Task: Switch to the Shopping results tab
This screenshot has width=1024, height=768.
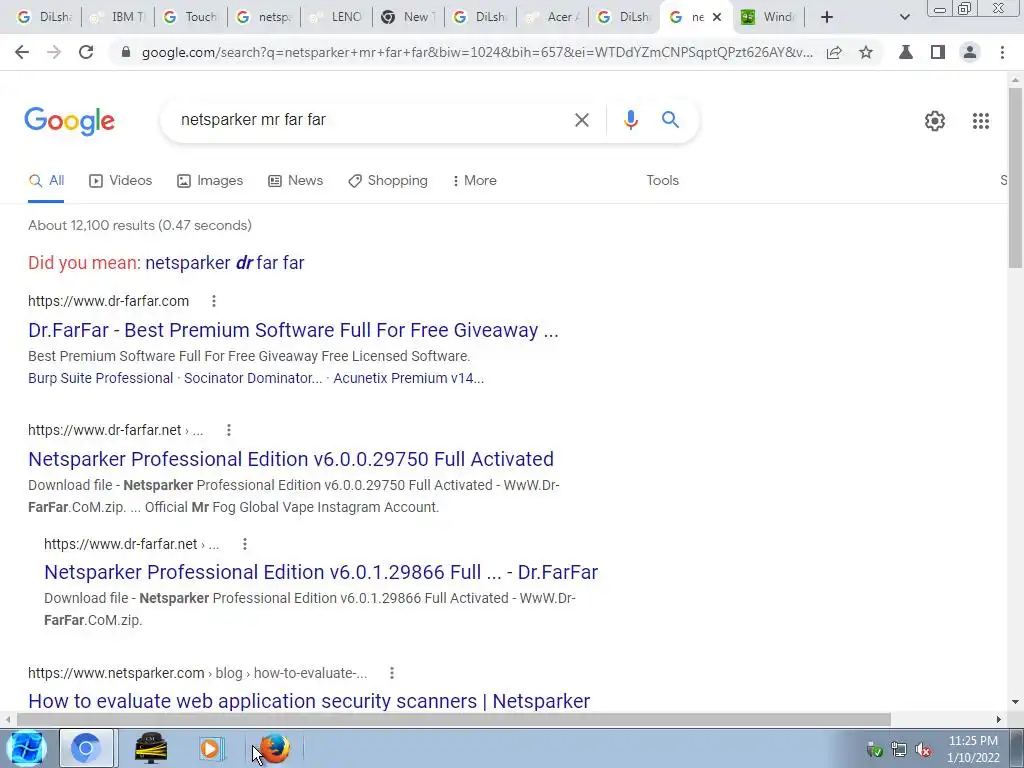Action: tap(388, 180)
